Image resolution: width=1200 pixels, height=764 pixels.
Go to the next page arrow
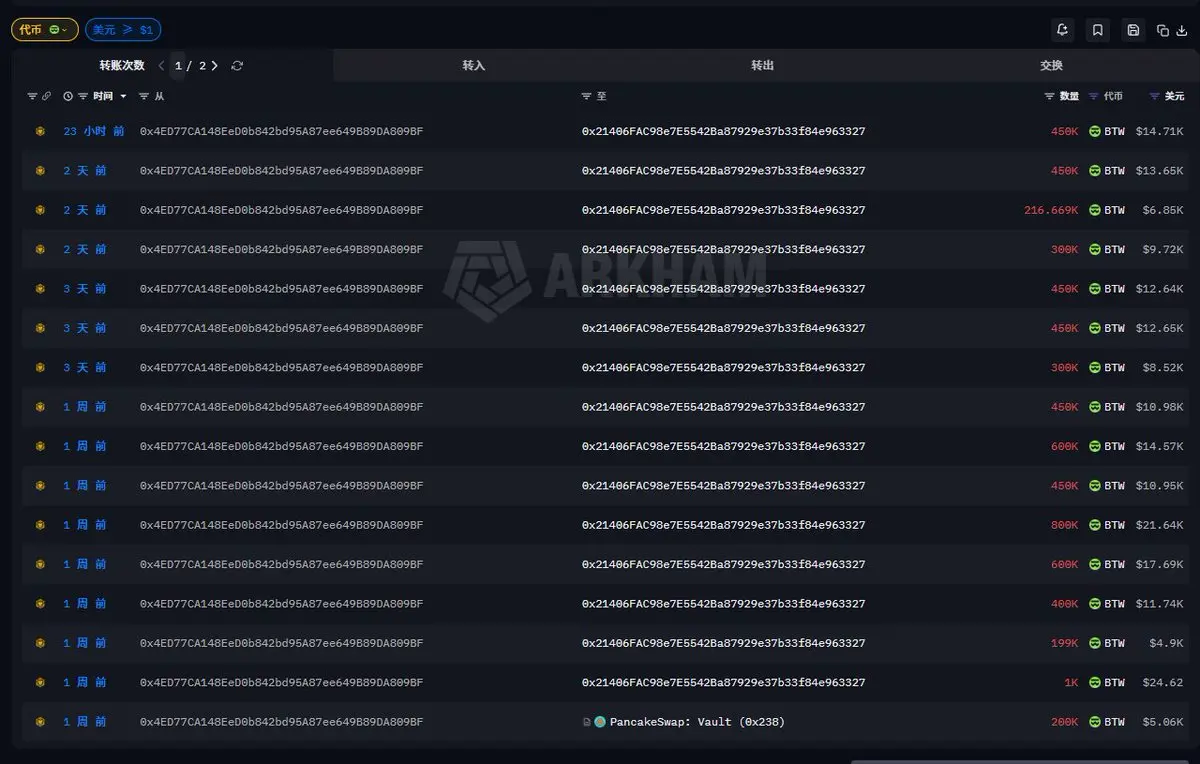pyautogui.click(x=214, y=66)
